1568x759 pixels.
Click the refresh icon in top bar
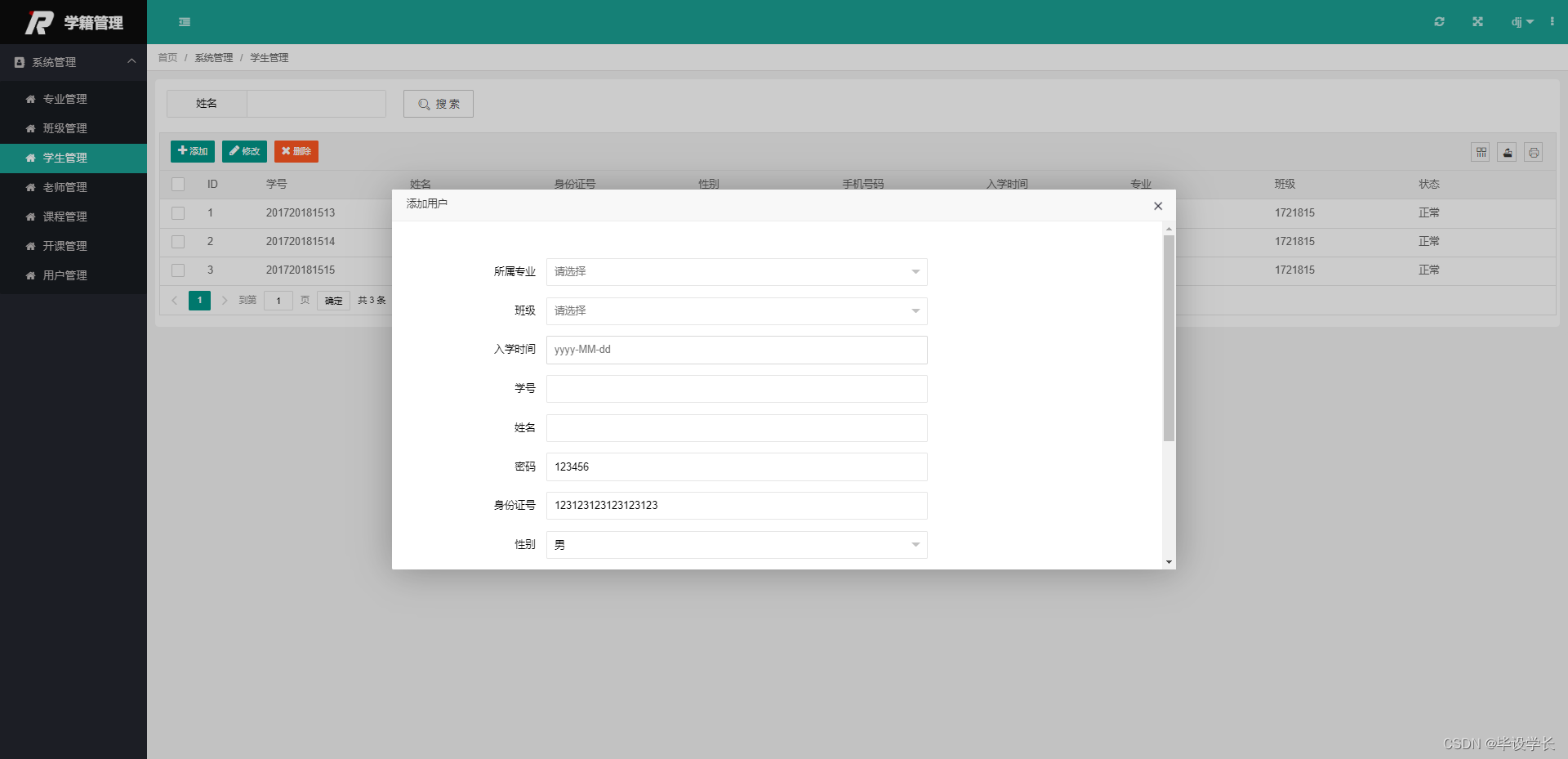coord(1439,22)
